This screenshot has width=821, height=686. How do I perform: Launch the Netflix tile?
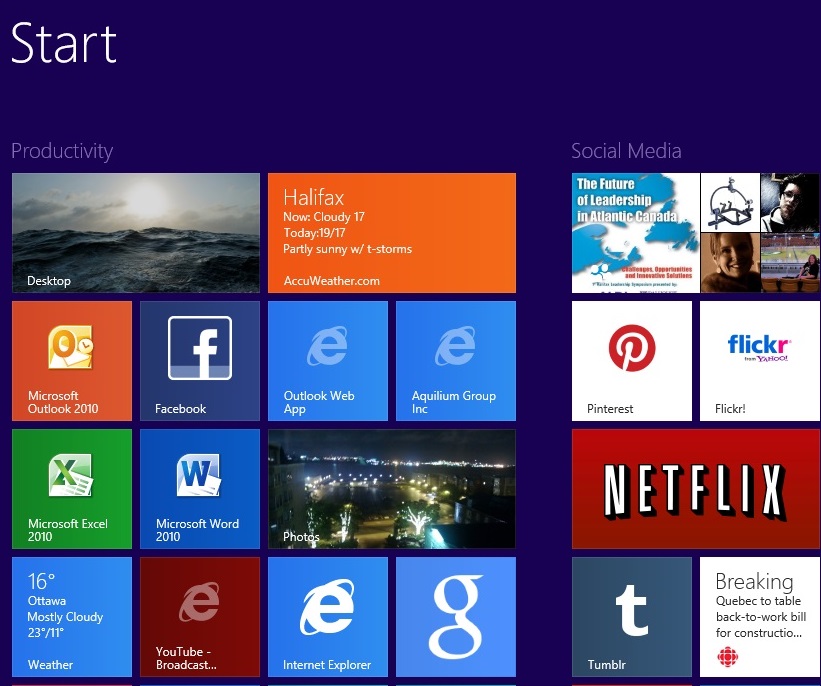pos(696,489)
